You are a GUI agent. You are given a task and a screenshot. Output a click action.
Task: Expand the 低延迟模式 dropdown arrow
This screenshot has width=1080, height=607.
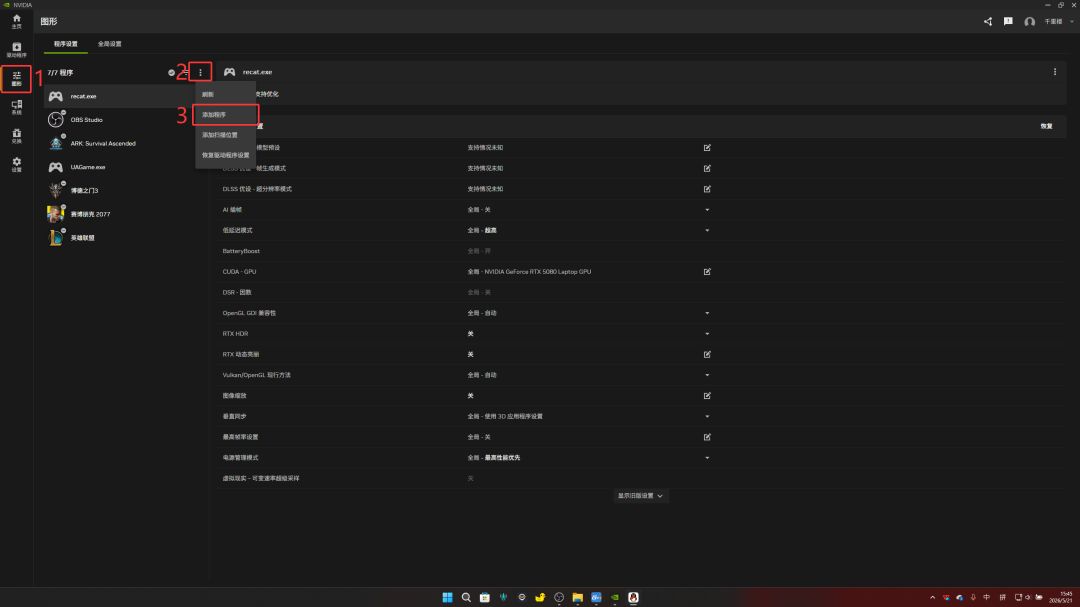coord(707,230)
